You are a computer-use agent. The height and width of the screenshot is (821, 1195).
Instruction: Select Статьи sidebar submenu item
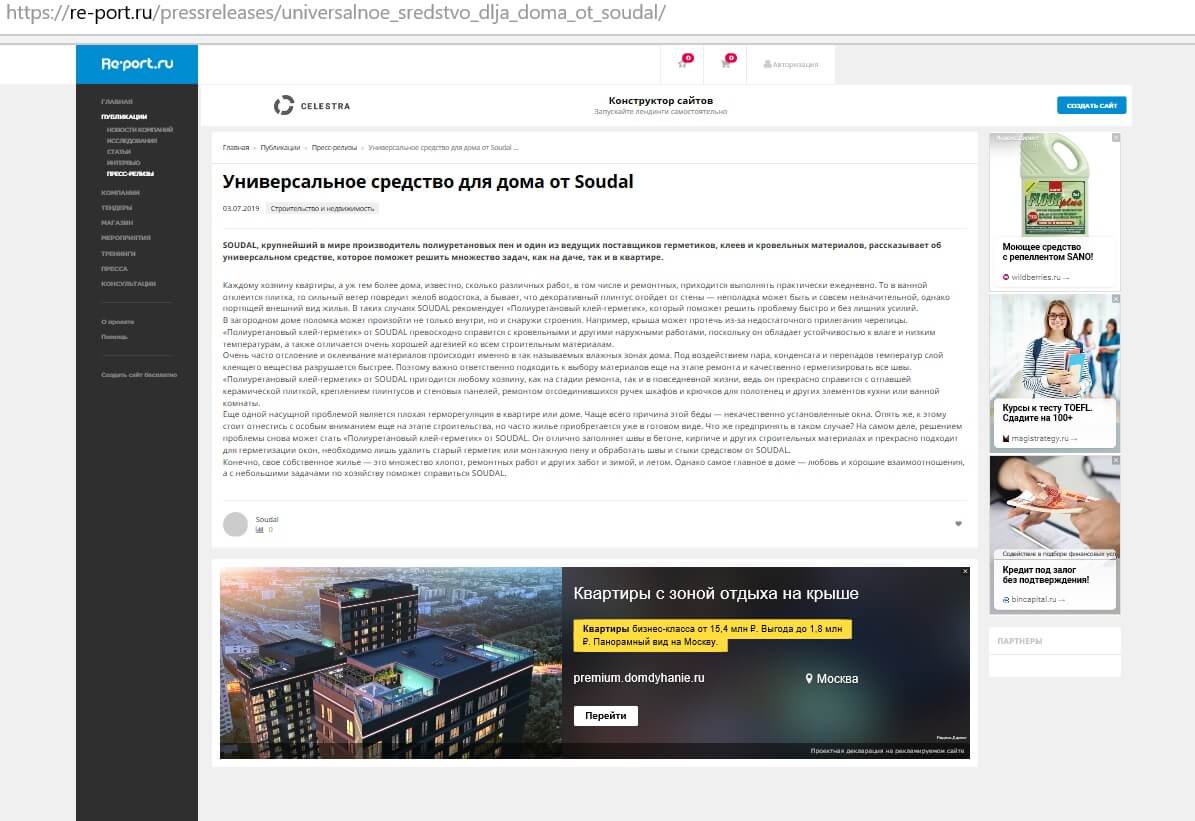point(119,152)
